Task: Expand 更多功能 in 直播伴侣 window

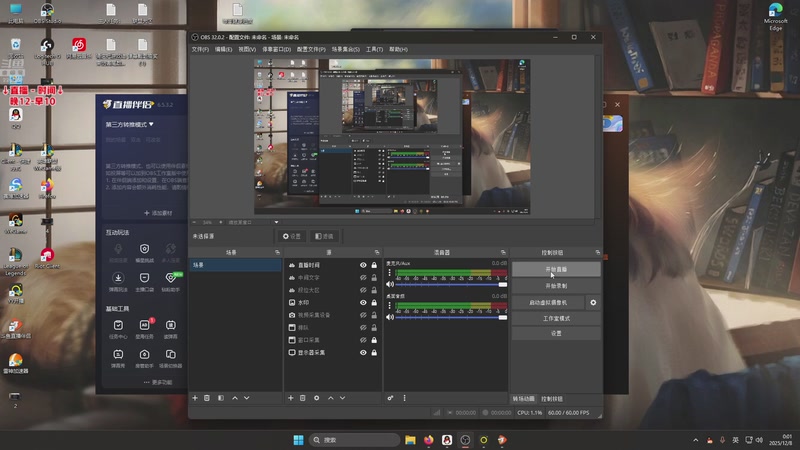Action: point(158,382)
